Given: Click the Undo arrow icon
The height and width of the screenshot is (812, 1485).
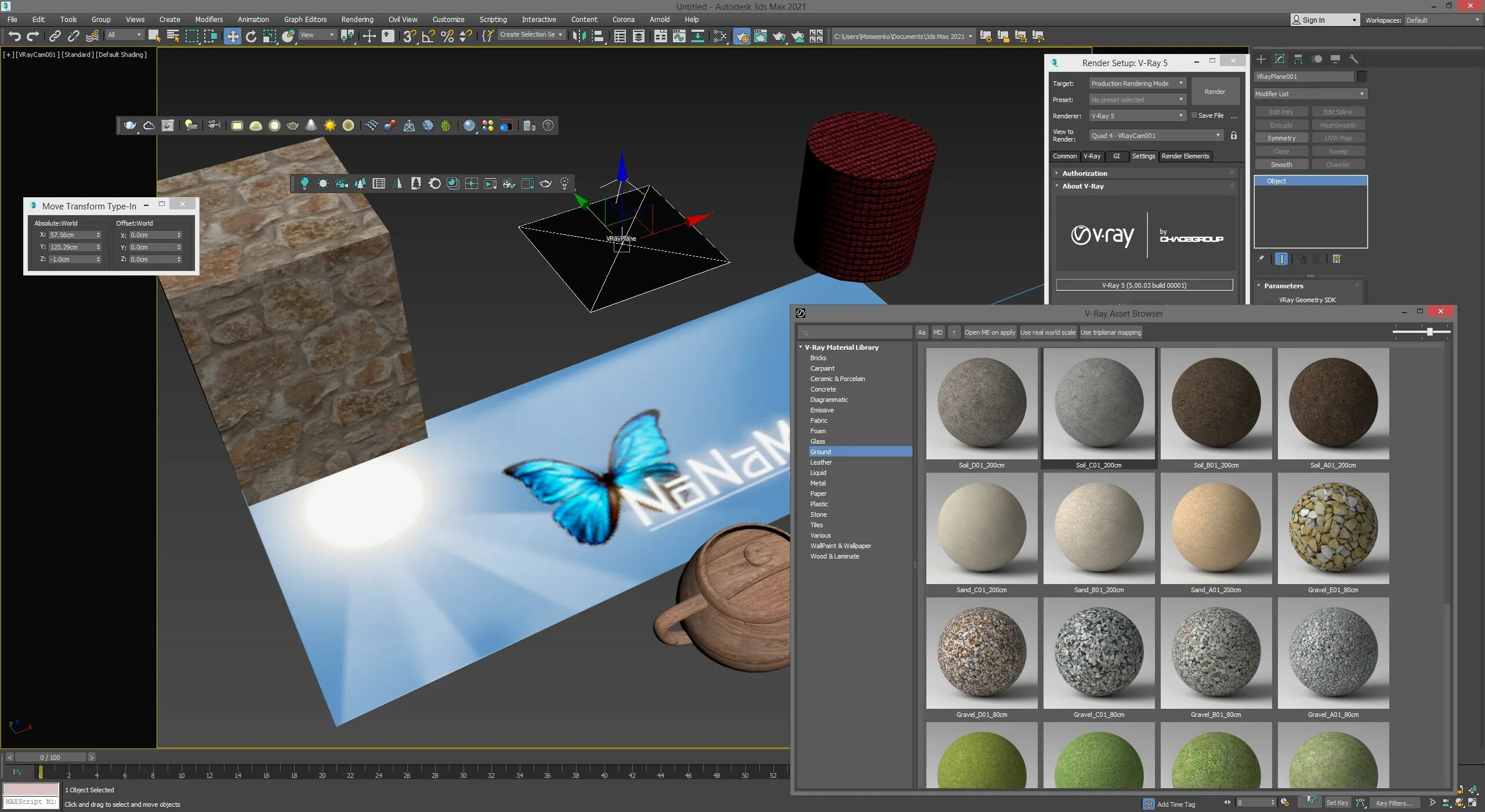Looking at the screenshot, I should [15, 37].
